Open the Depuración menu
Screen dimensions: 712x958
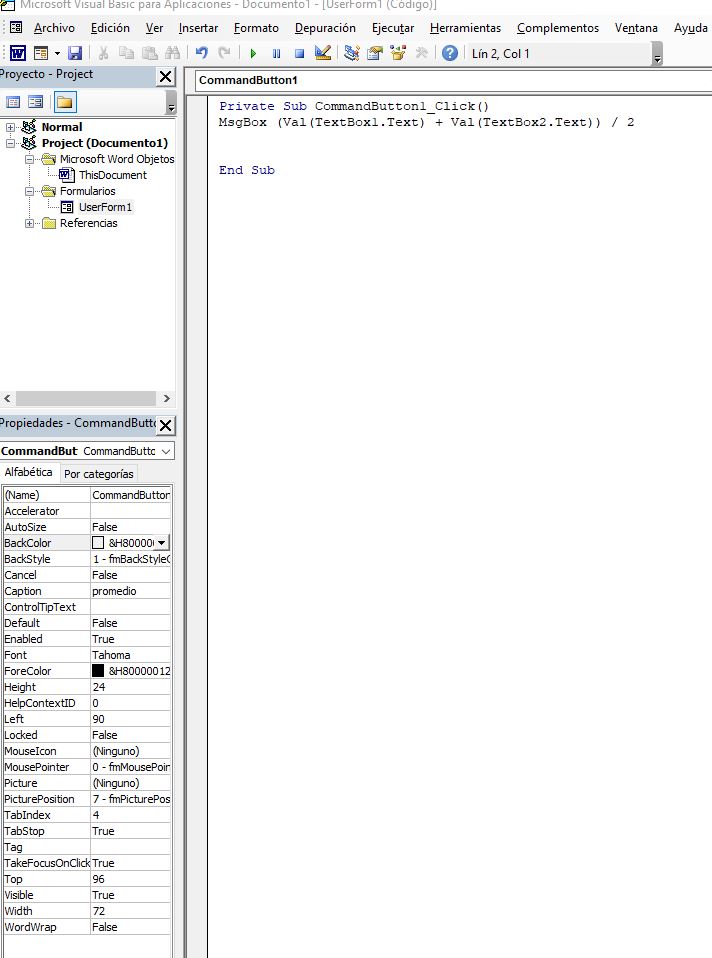coord(324,28)
